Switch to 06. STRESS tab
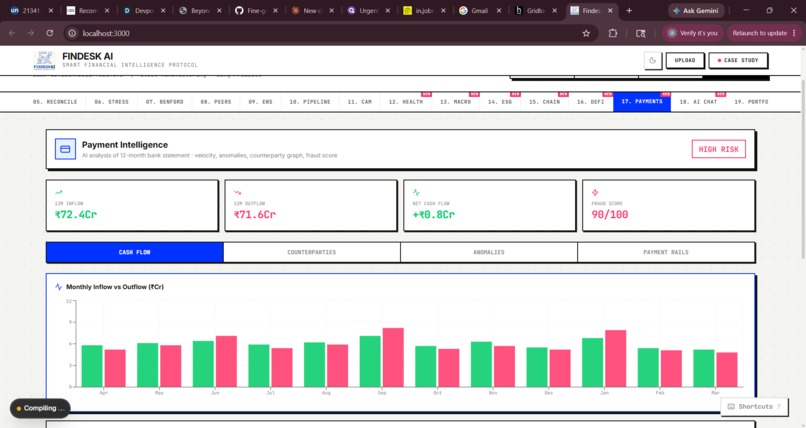 (x=112, y=102)
